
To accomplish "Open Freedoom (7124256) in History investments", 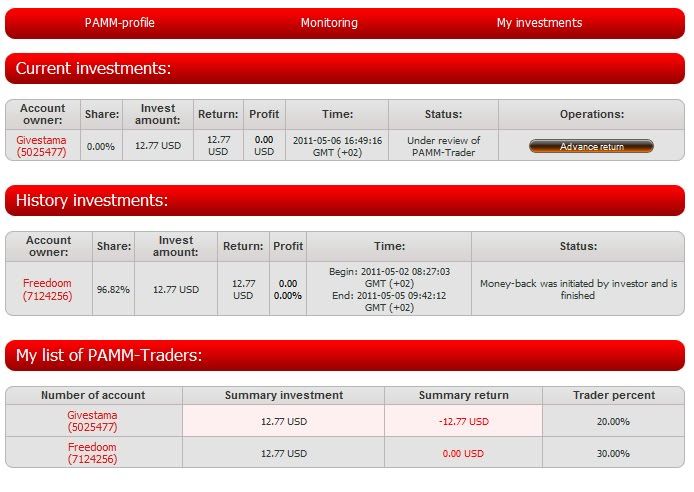I will click(x=47, y=289).
